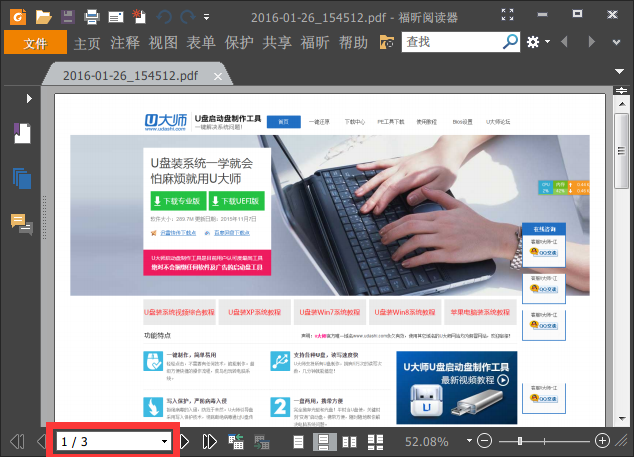Screen dimensions: 634x457
Task: Create new PDF from blank page icon
Action: [139, 17]
